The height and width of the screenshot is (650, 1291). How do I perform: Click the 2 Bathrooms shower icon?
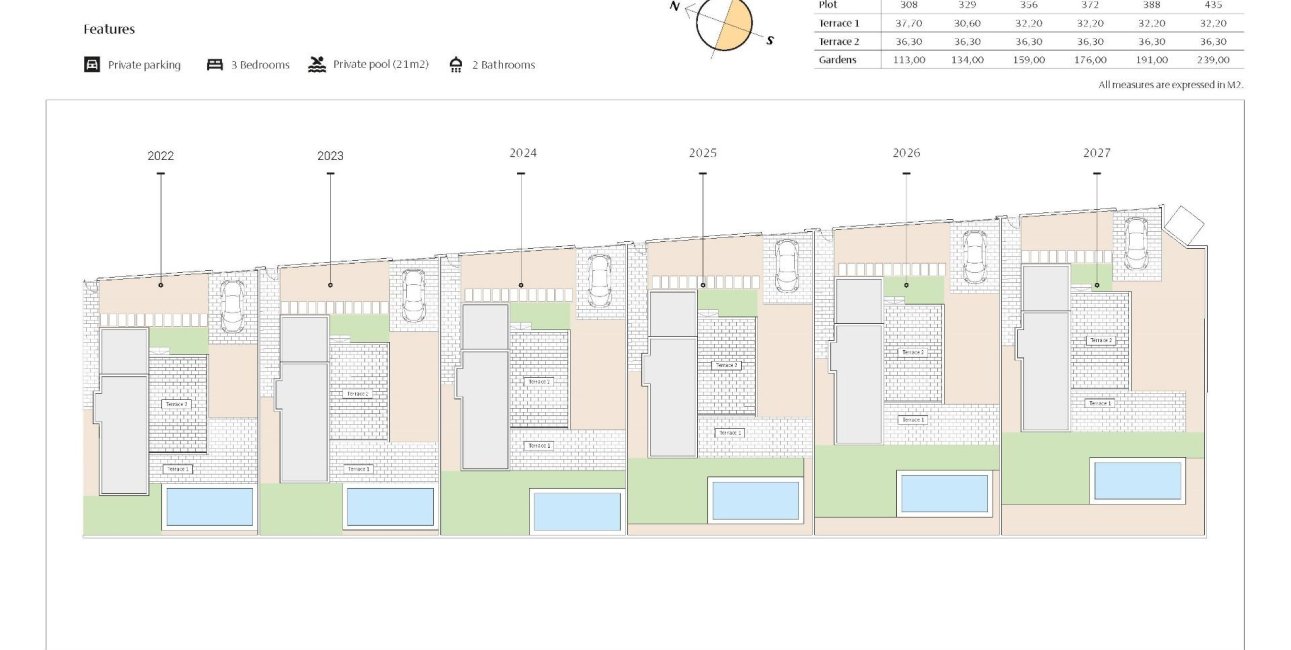pos(456,63)
